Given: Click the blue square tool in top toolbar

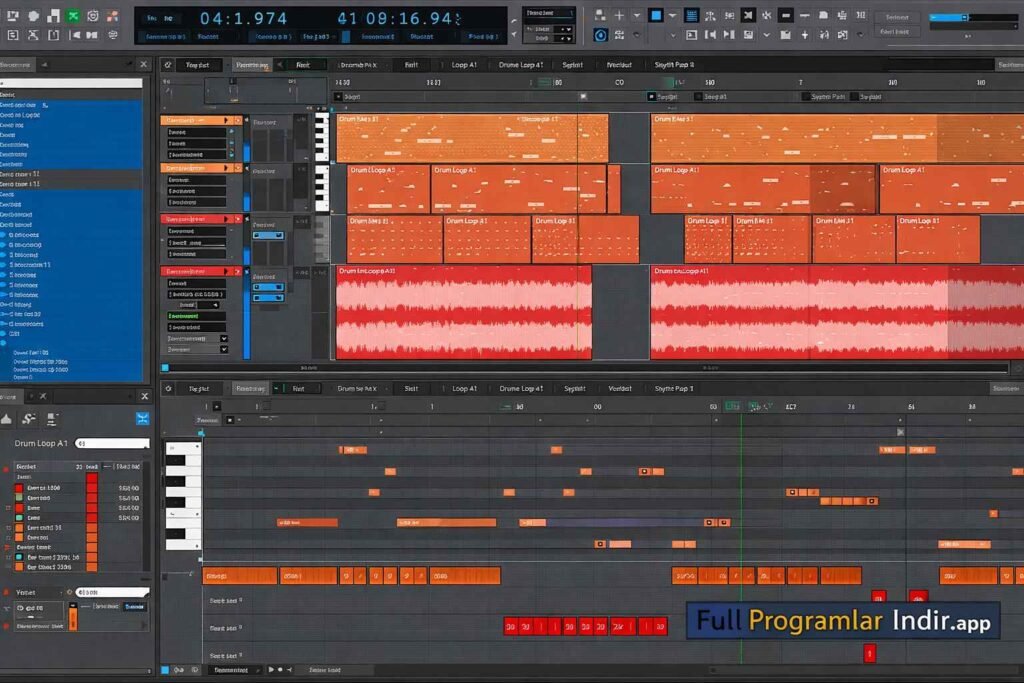Looking at the screenshot, I should point(656,15).
